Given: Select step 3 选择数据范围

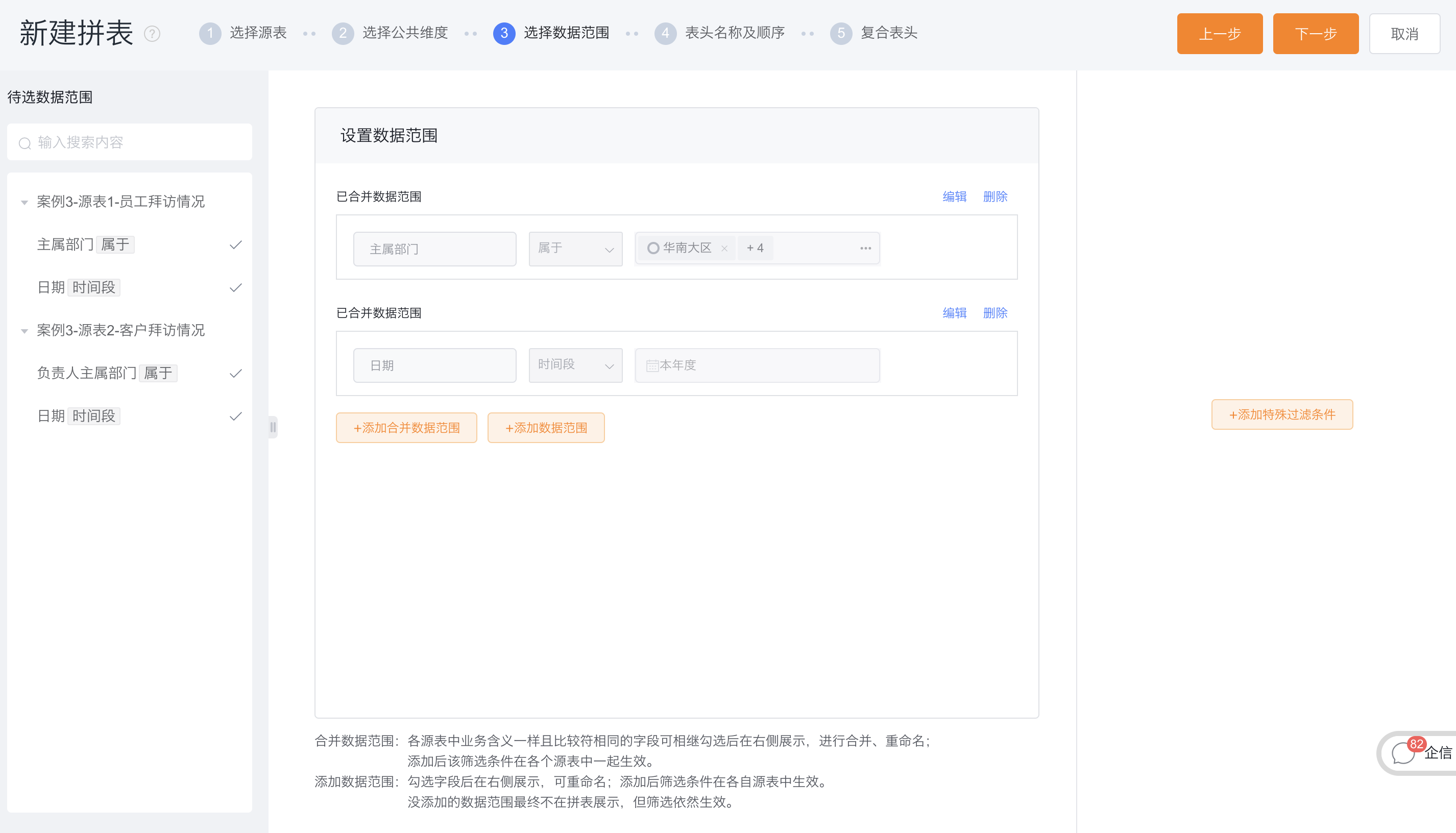Looking at the screenshot, I should click(551, 33).
